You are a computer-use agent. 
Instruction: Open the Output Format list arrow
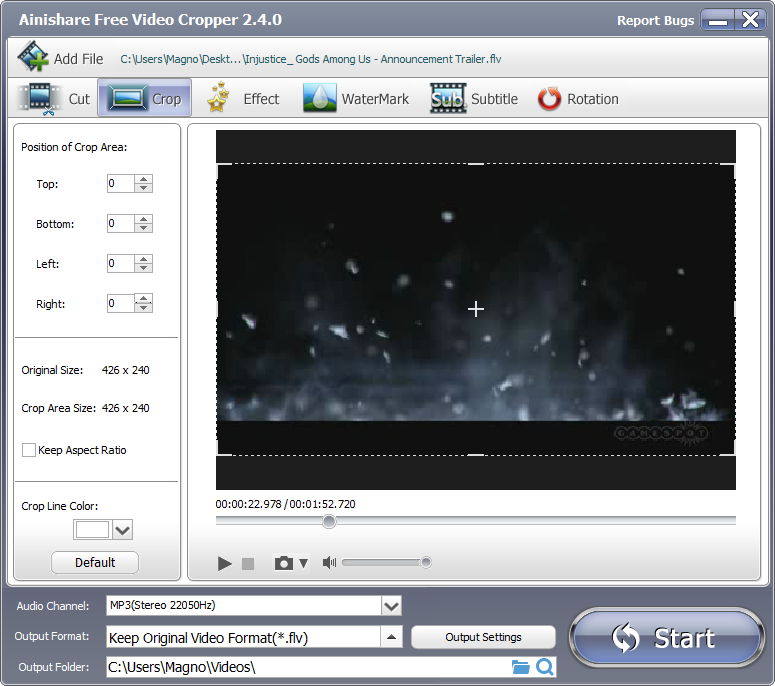391,637
